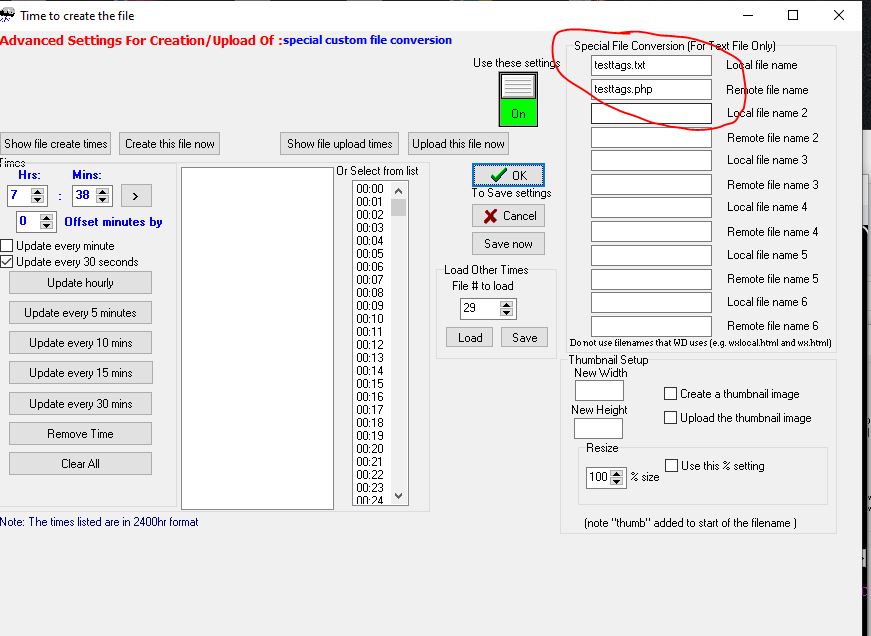The width and height of the screenshot is (871, 636).
Task: Click Update every 5 minutes button
Action: [x=80, y=313]
